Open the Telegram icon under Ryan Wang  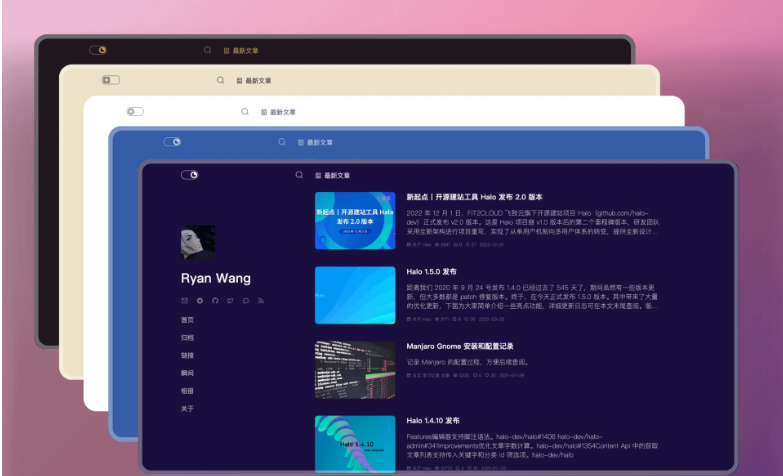(200, 301)
